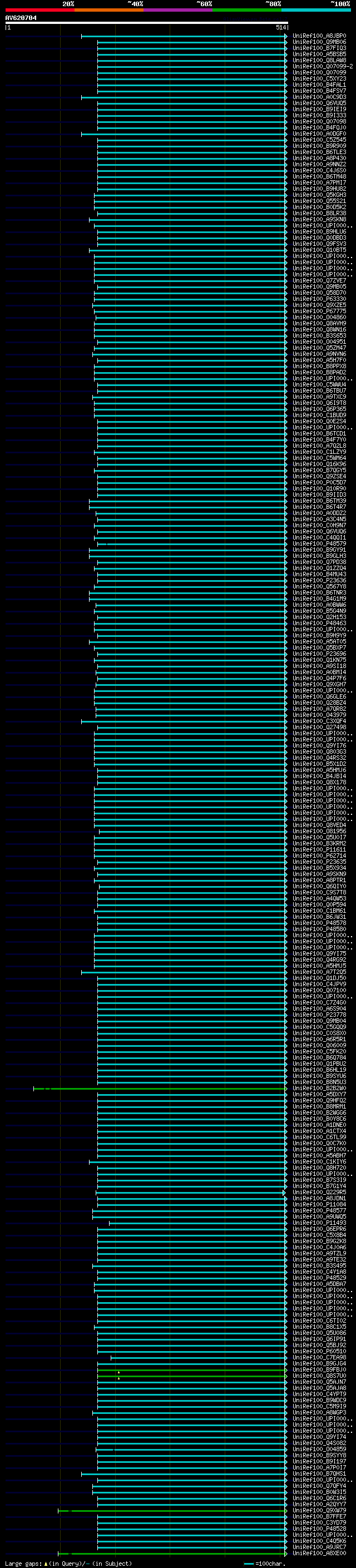Screen dimensions: 356x1568
Task: Select the label UniRef100_B9G2K8
Action: pos(319,1241)
